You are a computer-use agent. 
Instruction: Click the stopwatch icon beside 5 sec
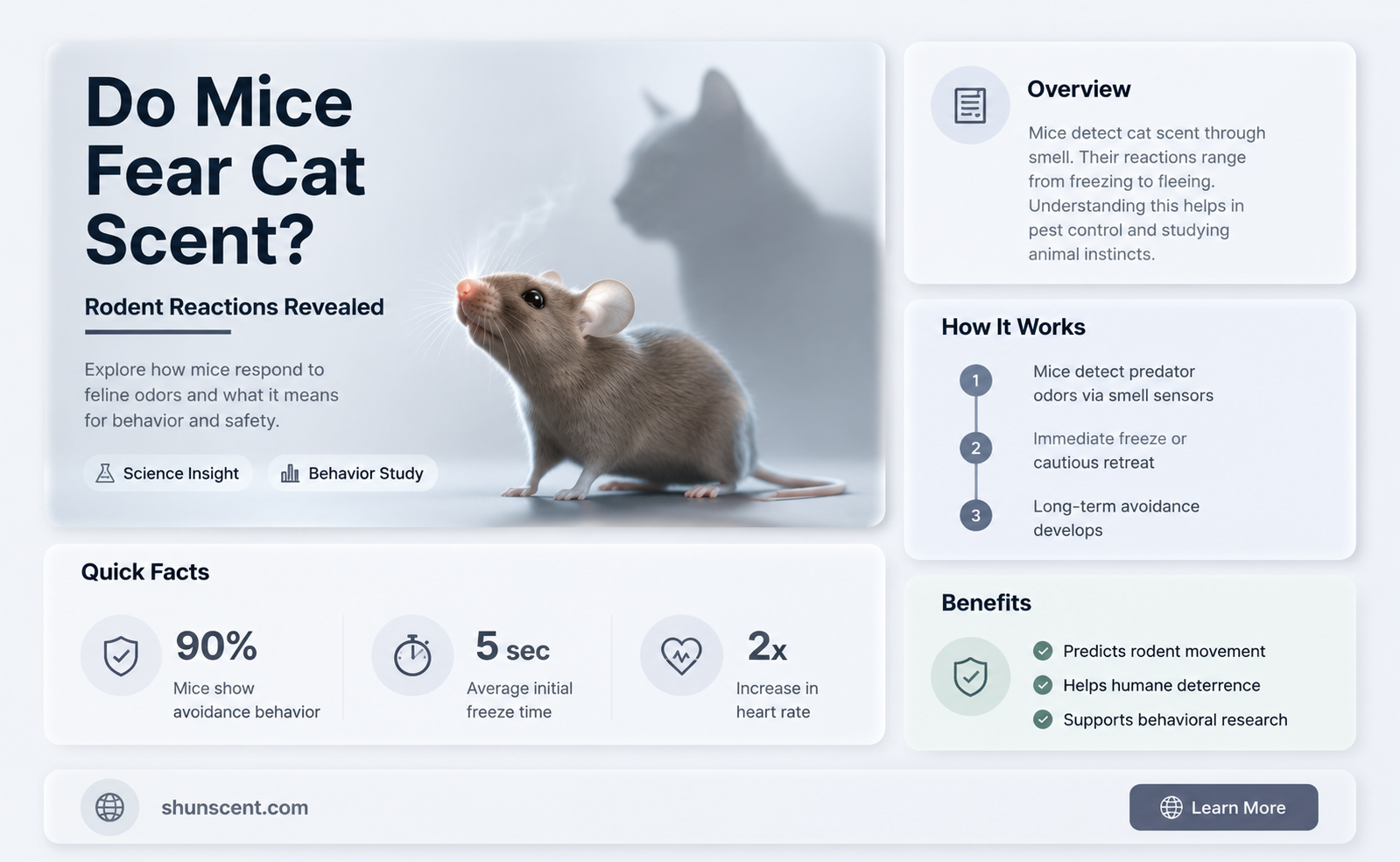412,655
